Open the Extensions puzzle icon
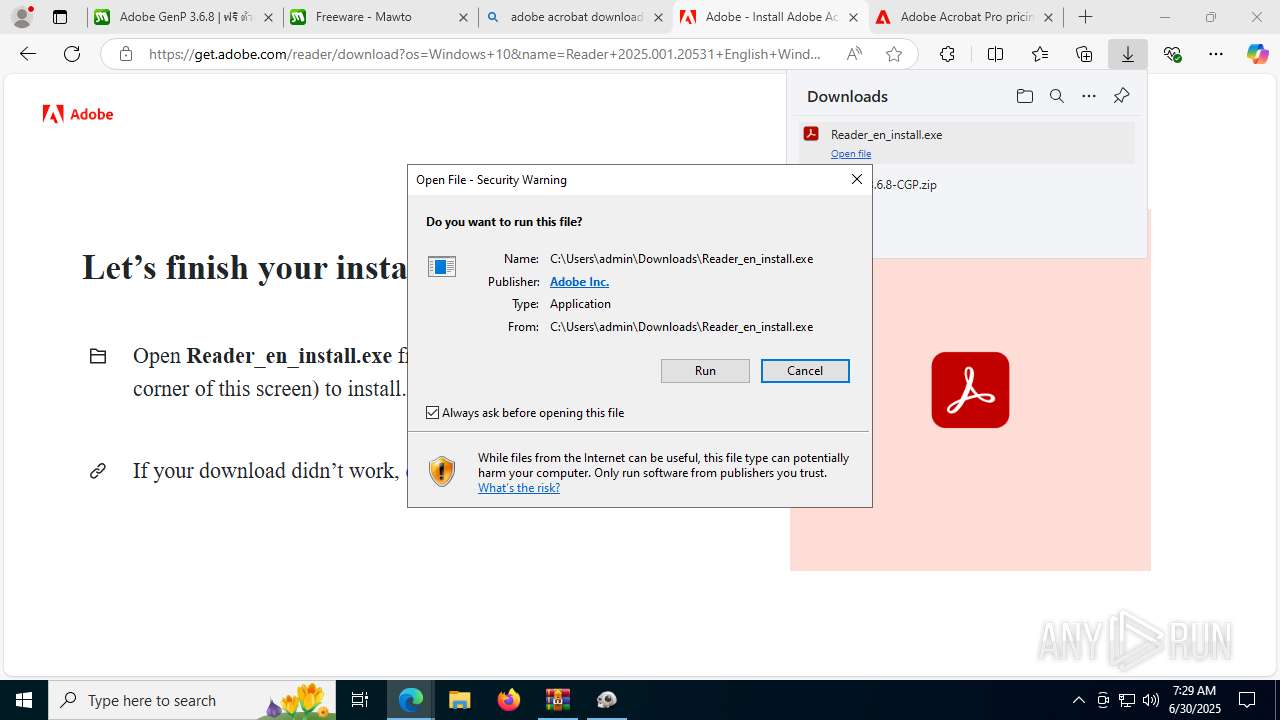The width and height of the screenshot is (1280, 720). click(x=947, y=54)
